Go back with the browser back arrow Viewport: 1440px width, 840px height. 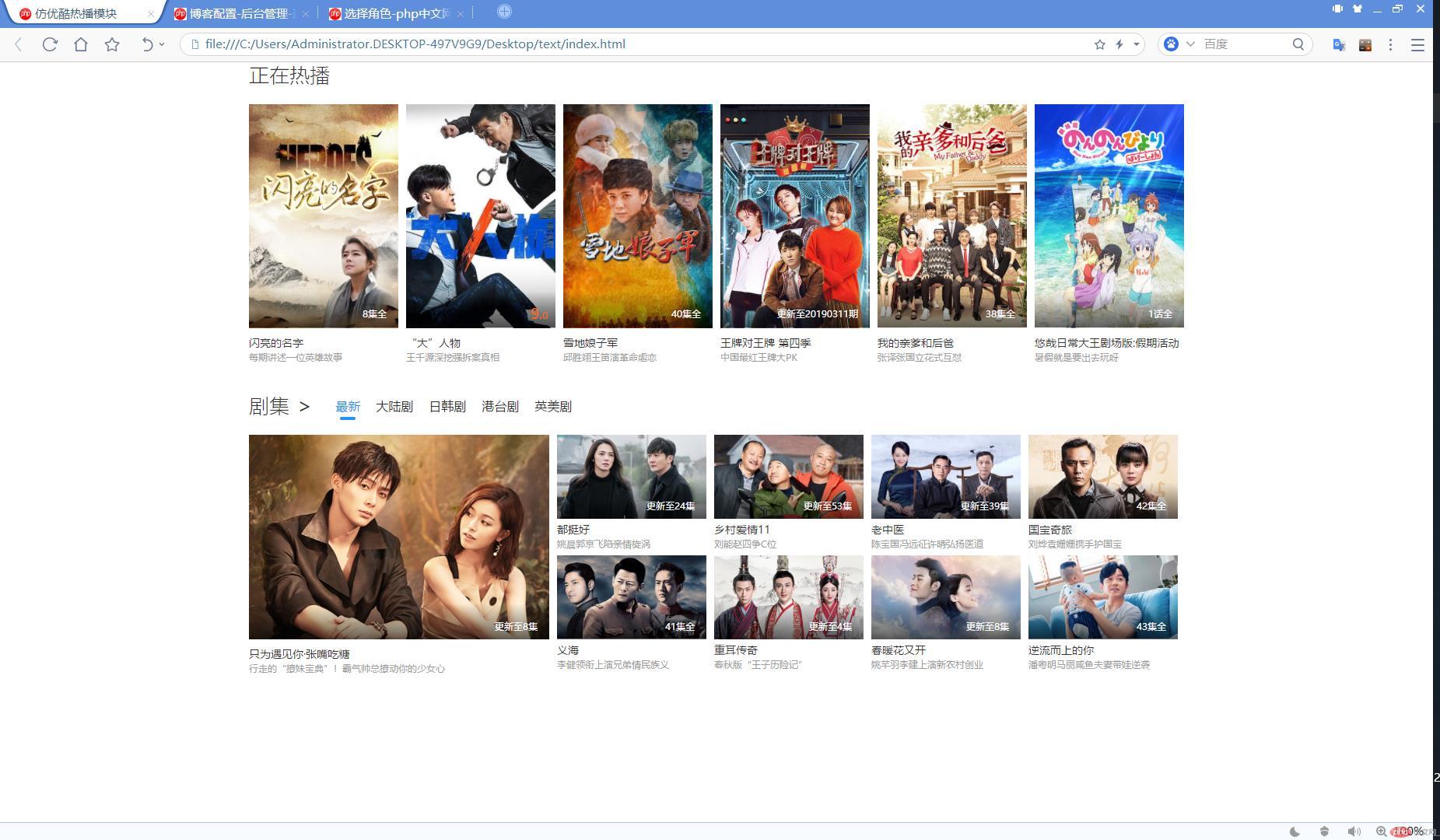pyautogui.click(x=19, y=44)
